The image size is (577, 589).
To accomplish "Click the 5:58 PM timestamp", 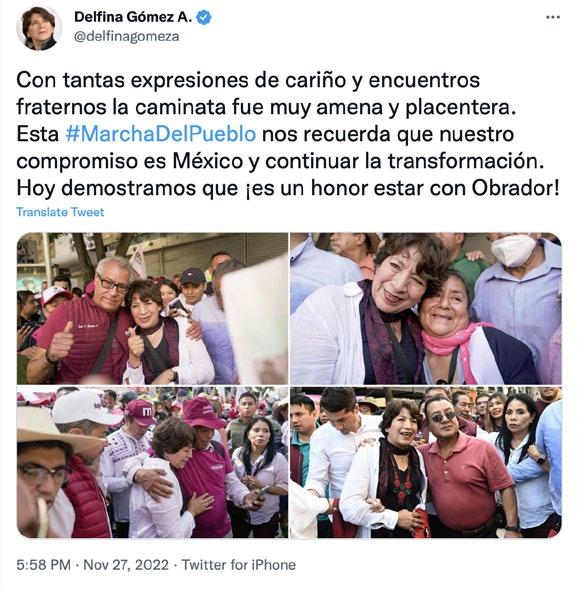I will pyautogui.click(x=44, y=565).
